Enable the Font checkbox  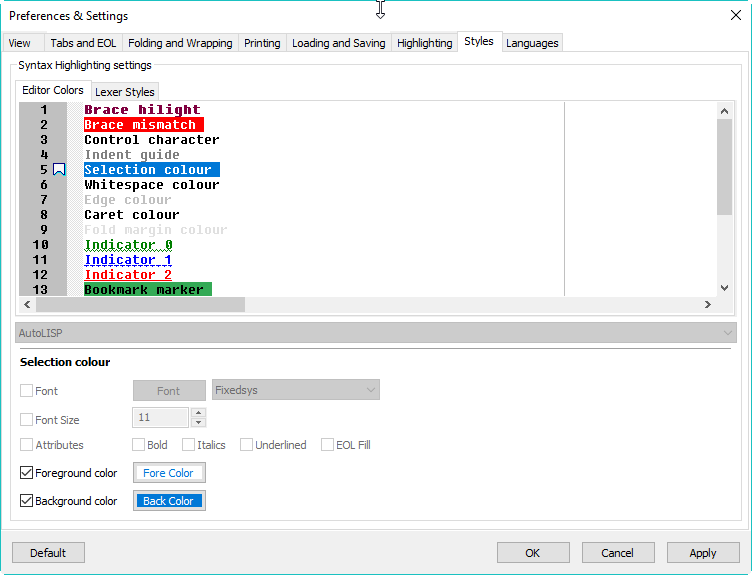pos(26,390)
